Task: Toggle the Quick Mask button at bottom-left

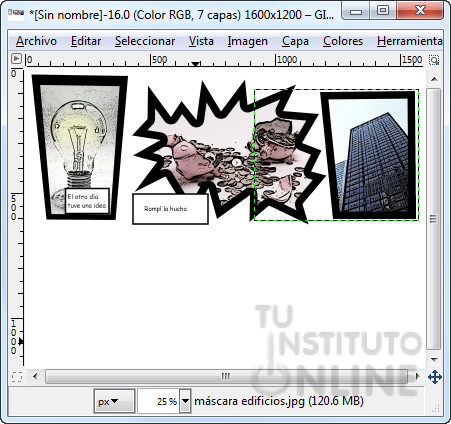Action: coord(17,377)
